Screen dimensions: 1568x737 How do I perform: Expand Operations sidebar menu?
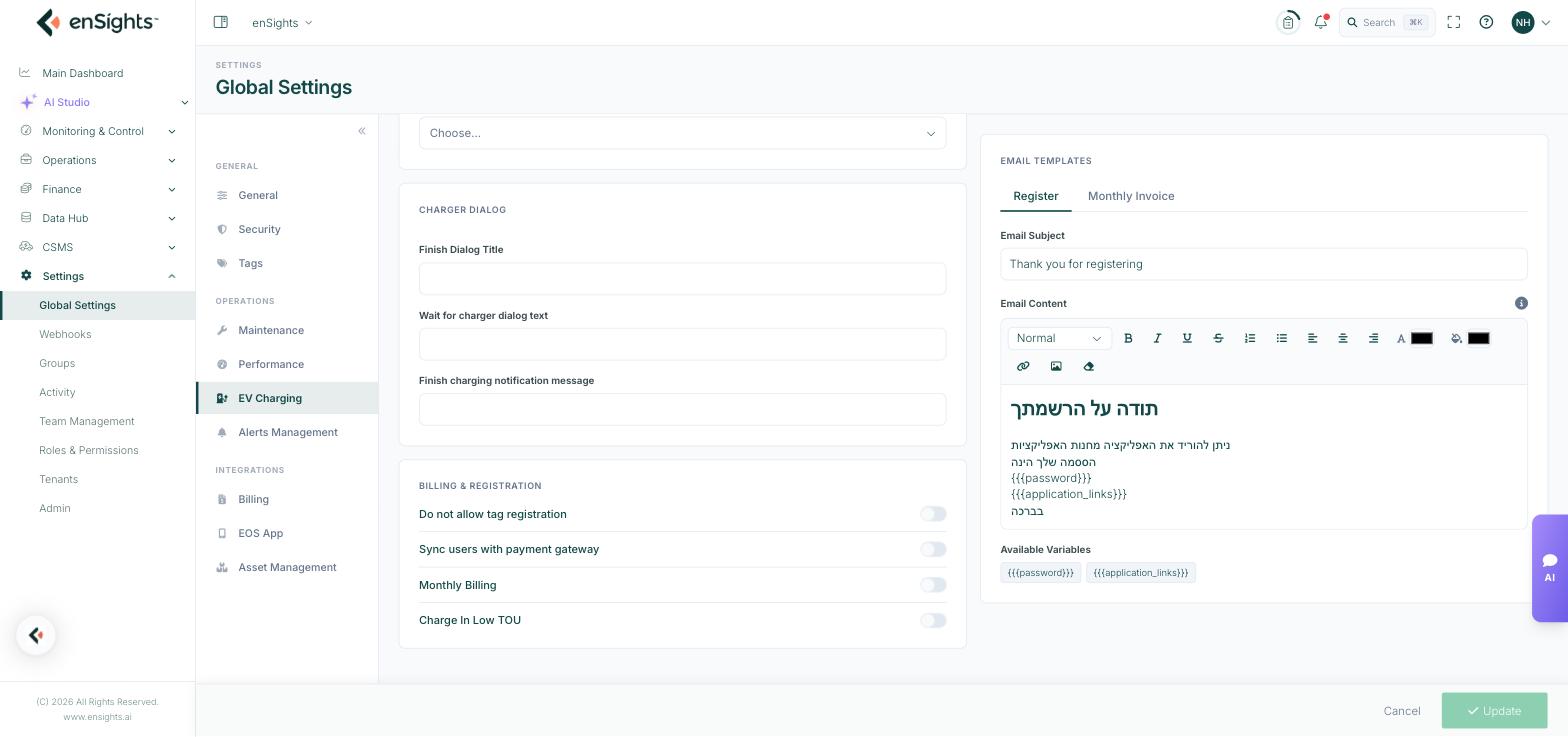point(98,160)
